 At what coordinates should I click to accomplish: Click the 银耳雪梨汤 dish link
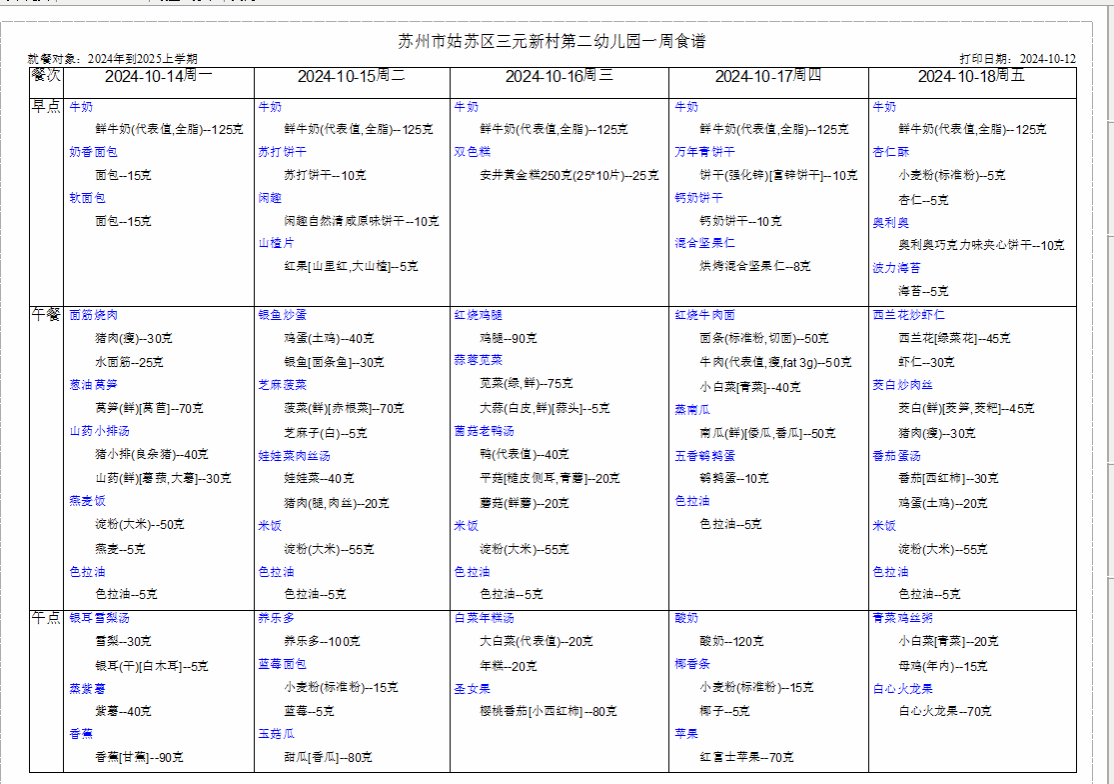pyautogui.click(x=99, y=618)
